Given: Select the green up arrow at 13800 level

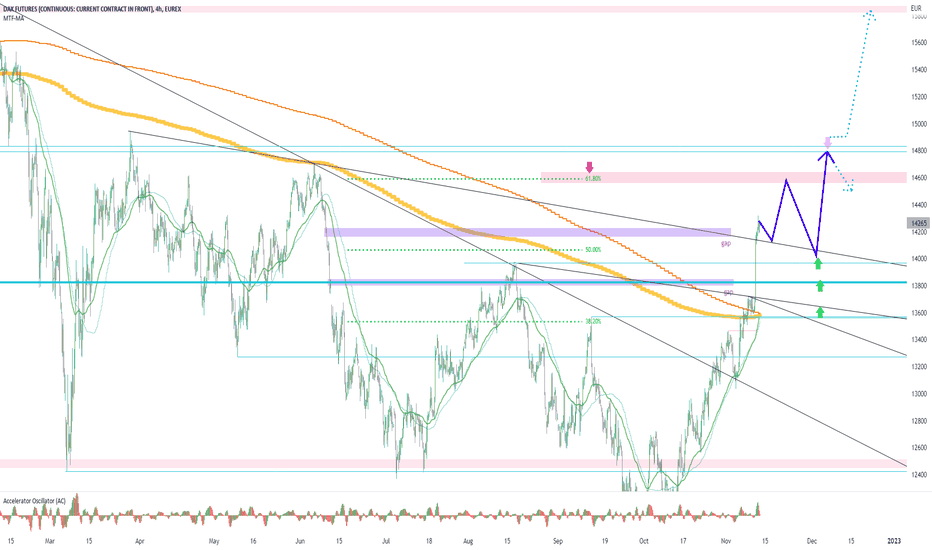Looking at the screenshot, I should coord(820,286).
